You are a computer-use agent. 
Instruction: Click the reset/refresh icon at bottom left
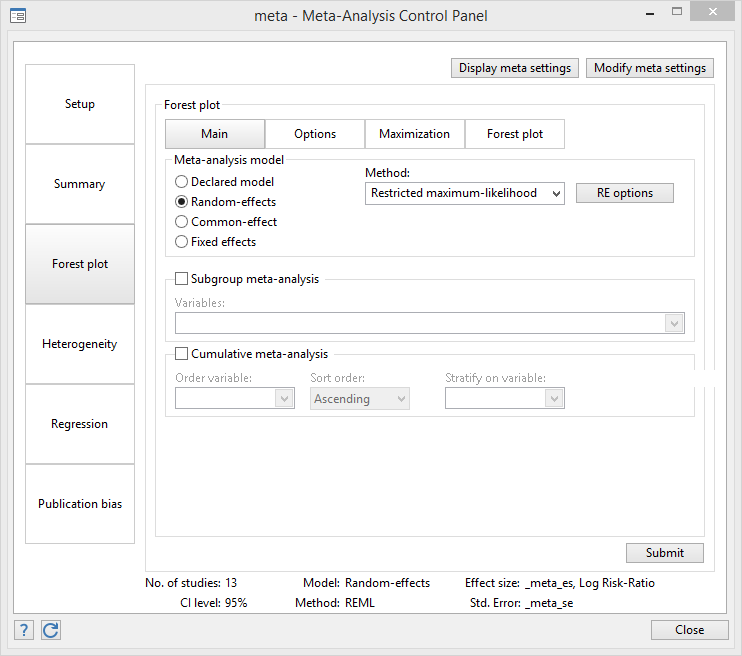50,630
